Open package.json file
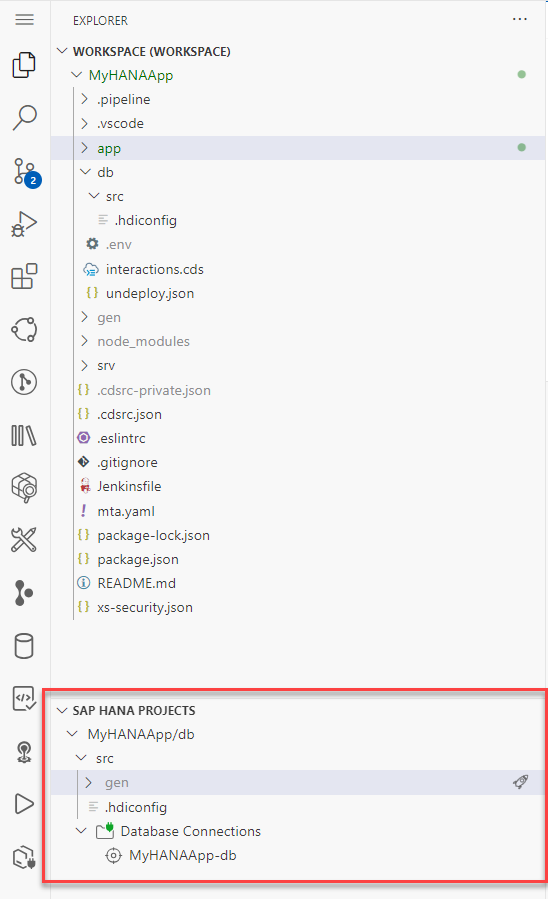 (138, 559)
